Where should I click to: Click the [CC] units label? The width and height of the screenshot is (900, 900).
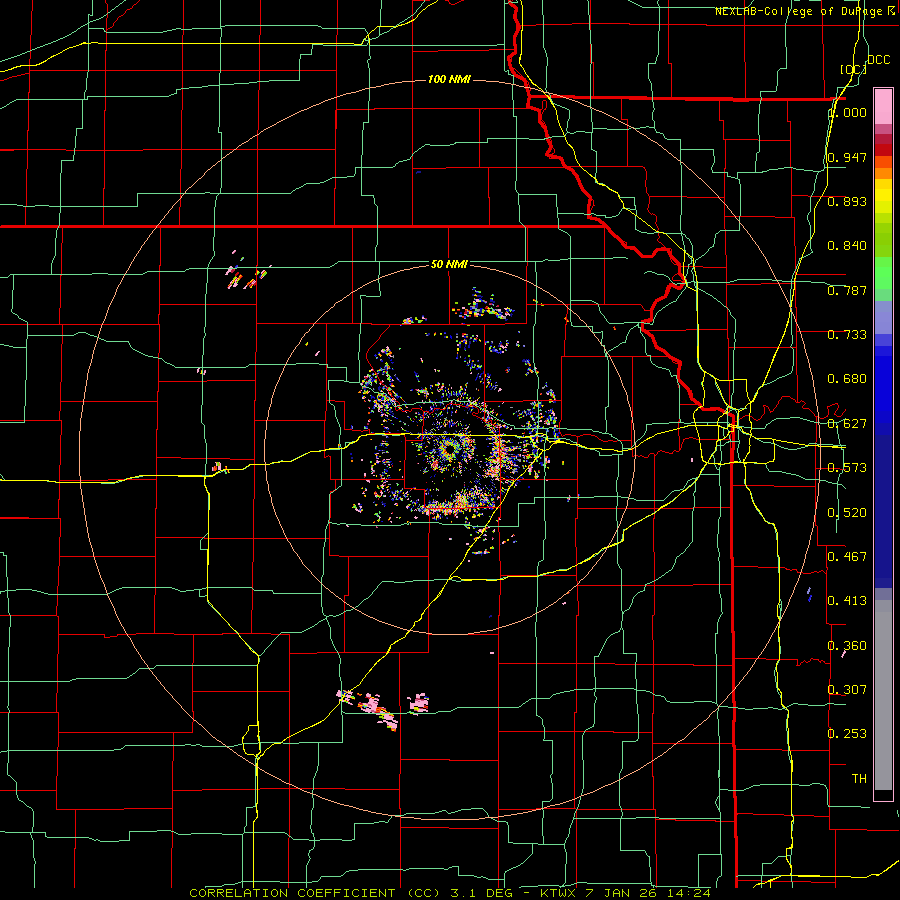[x=854, y=69]
